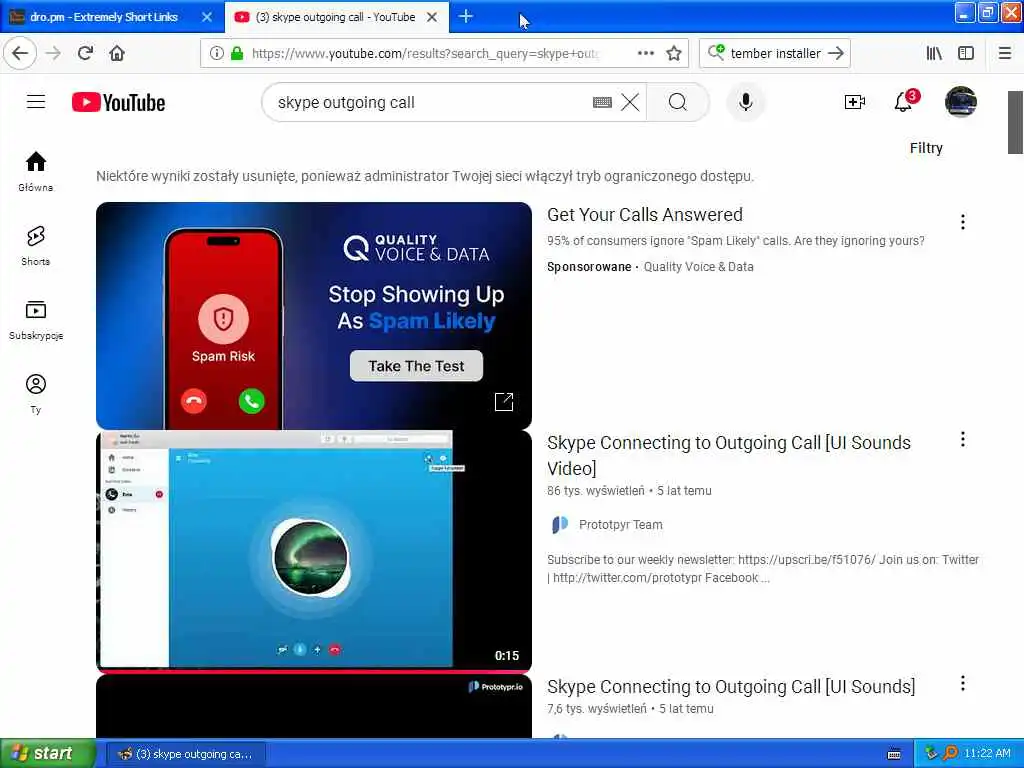Go to Główna in the sidebar
Viewport: 1024px width, 768px height.
pos(36,172)
